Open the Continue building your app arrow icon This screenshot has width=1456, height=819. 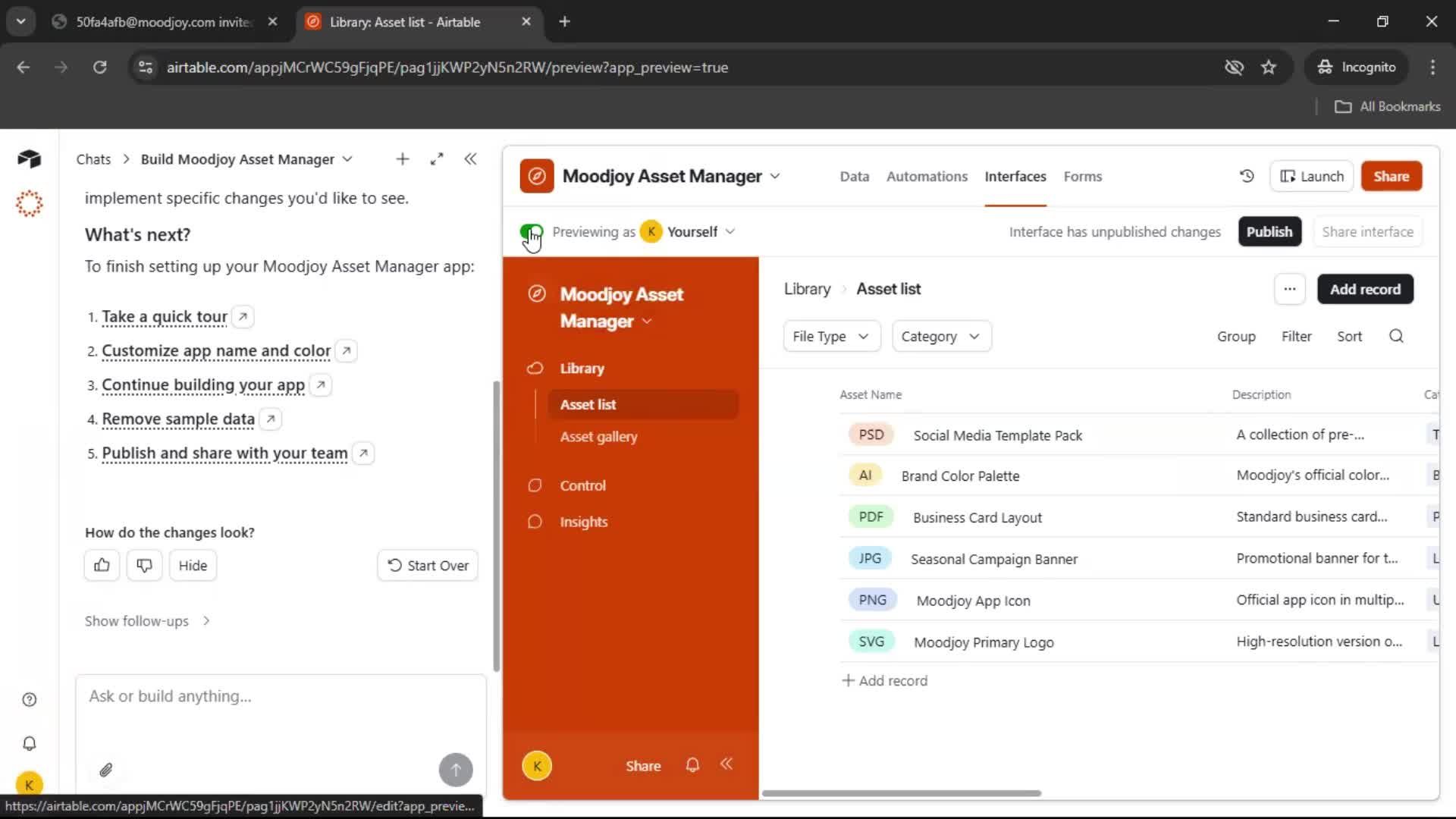(321, 384)
